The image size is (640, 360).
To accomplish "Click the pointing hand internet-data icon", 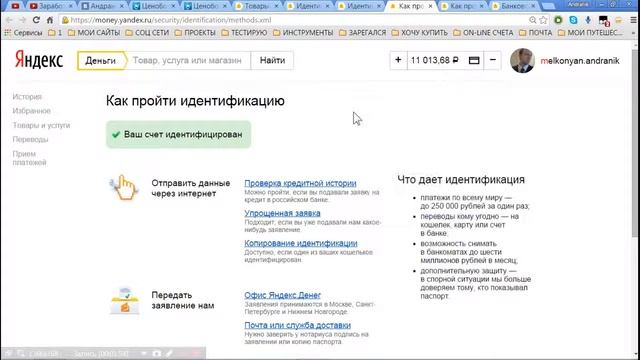I will click(x=124, y=187).
